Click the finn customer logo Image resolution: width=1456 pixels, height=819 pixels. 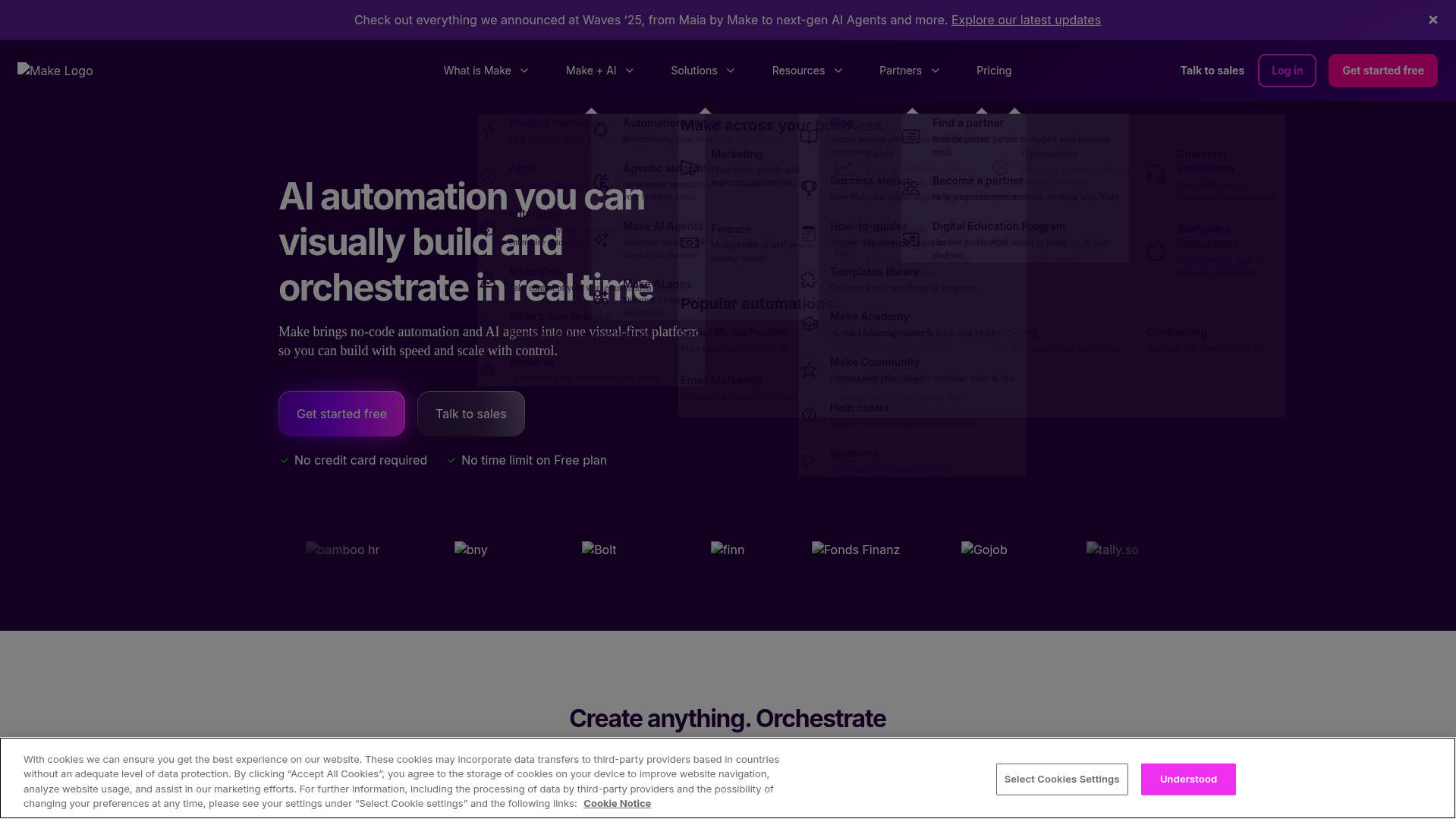coord(727,550)
